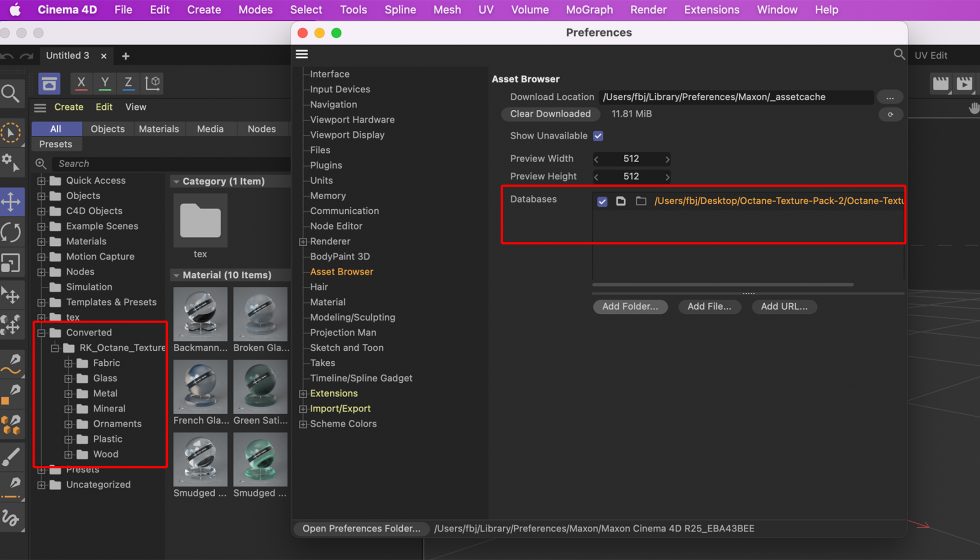Click the database folder icon in Databases row
The width and height of the screenshot is (980, 560).
tap(641, 201)
